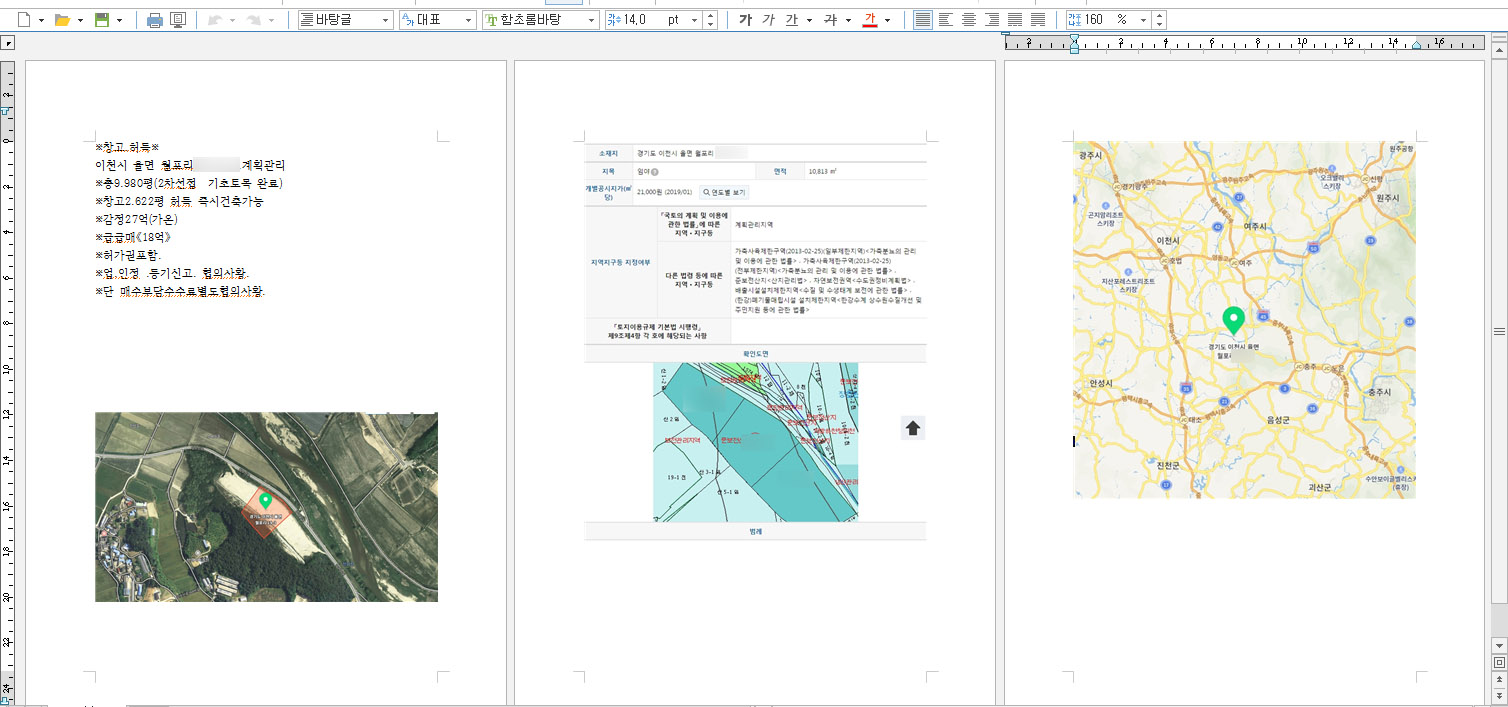Undo the last action with the undo arrow
Image resolution: width=1508 pixels, height=707 pixels.
point(215,20)
